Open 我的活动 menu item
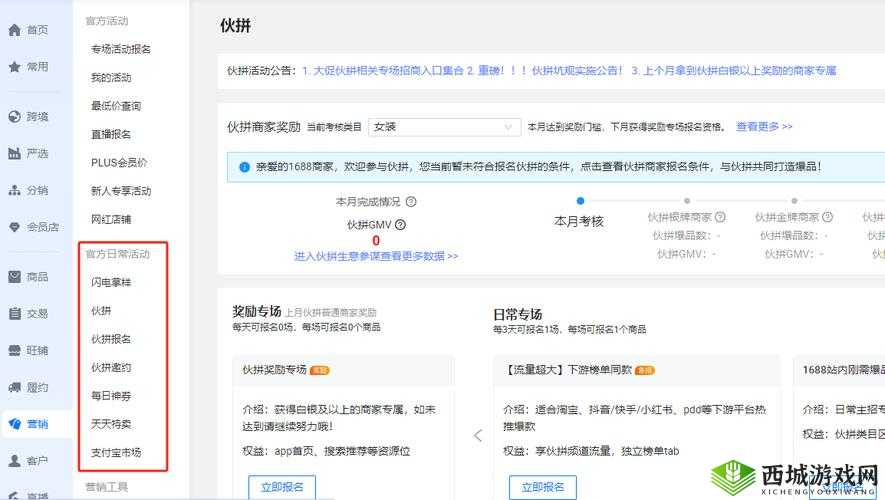Image resolution: width=885 pixels, height=500 pixels. (111, 77)
